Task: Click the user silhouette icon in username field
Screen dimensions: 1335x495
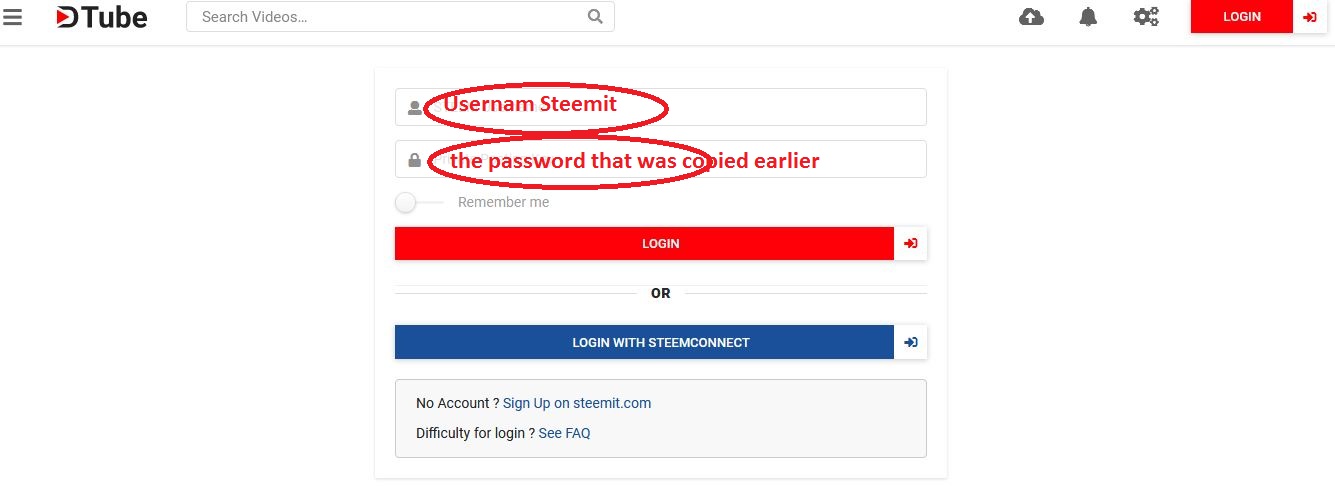Action: (415, 108)
